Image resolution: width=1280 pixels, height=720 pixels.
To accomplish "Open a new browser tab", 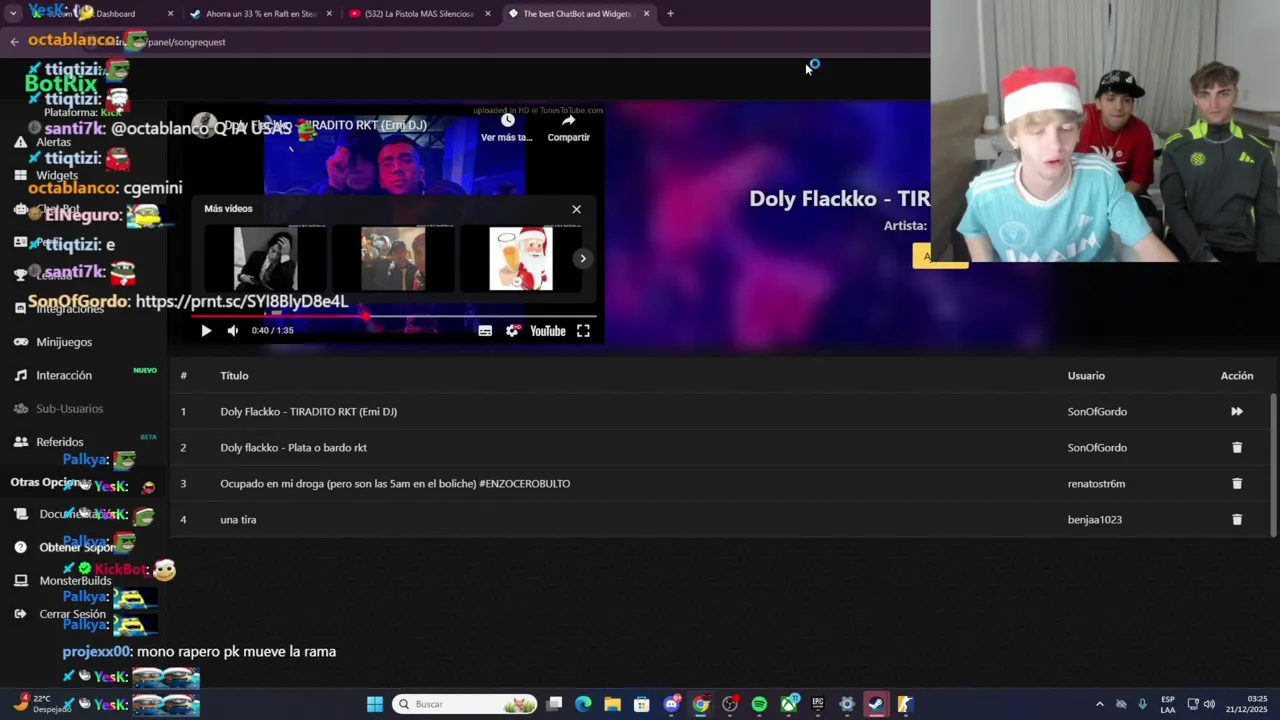I will (670, 14).
